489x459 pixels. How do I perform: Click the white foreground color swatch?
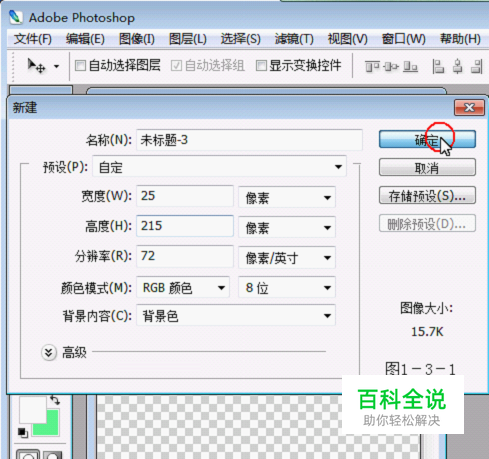(x=33, y=409)
